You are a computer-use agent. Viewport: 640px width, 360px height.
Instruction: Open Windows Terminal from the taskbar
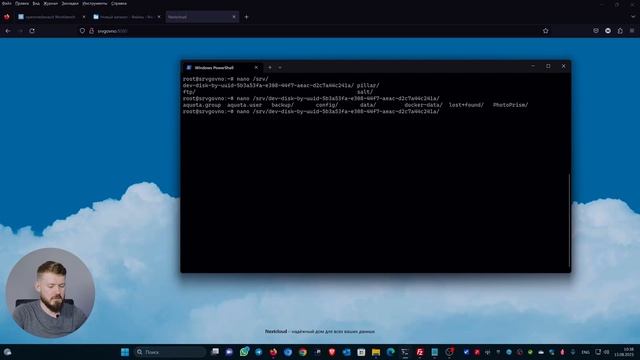click(405, 352)
